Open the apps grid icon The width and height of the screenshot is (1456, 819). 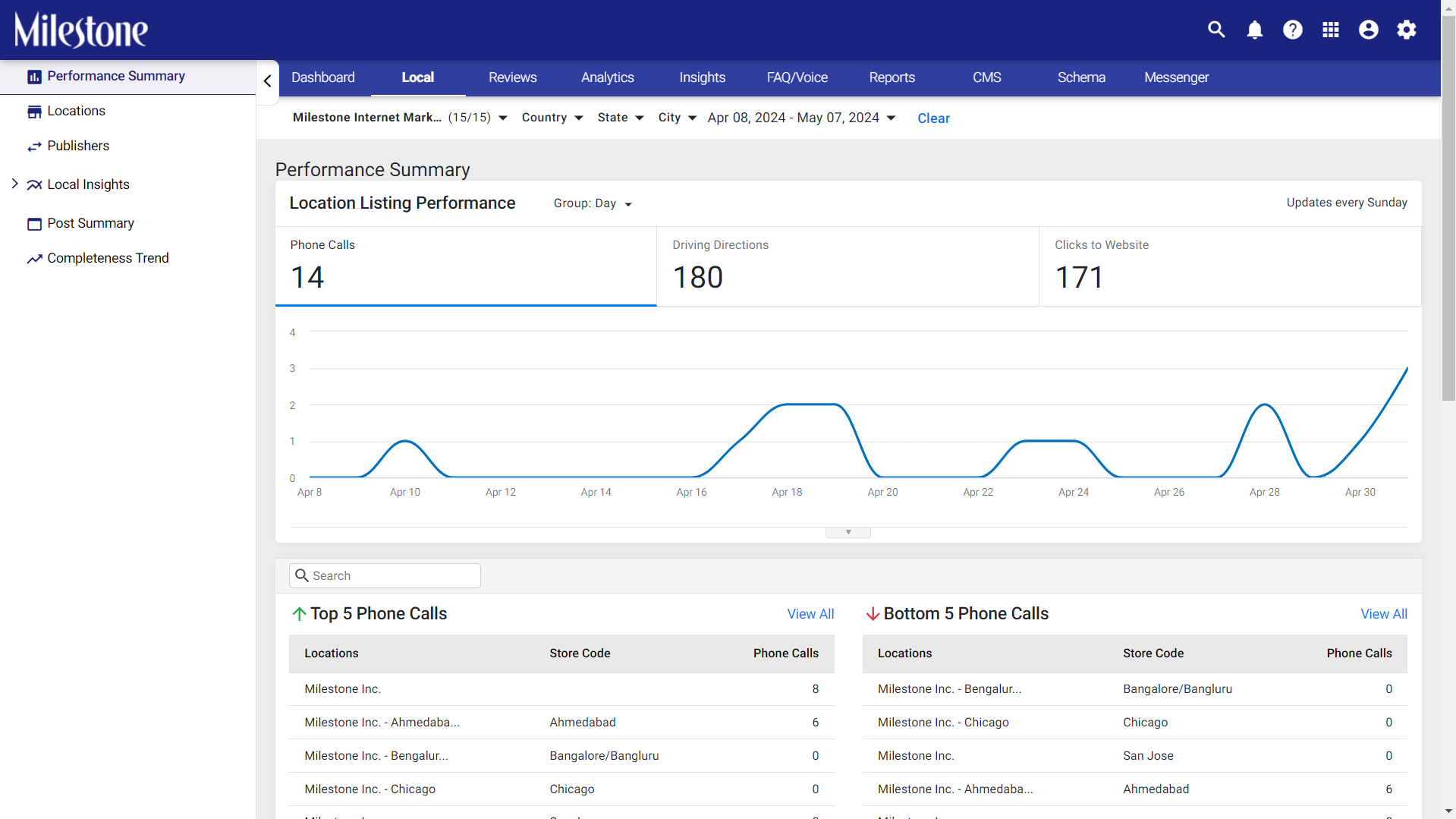click(x=1330, y=30)
